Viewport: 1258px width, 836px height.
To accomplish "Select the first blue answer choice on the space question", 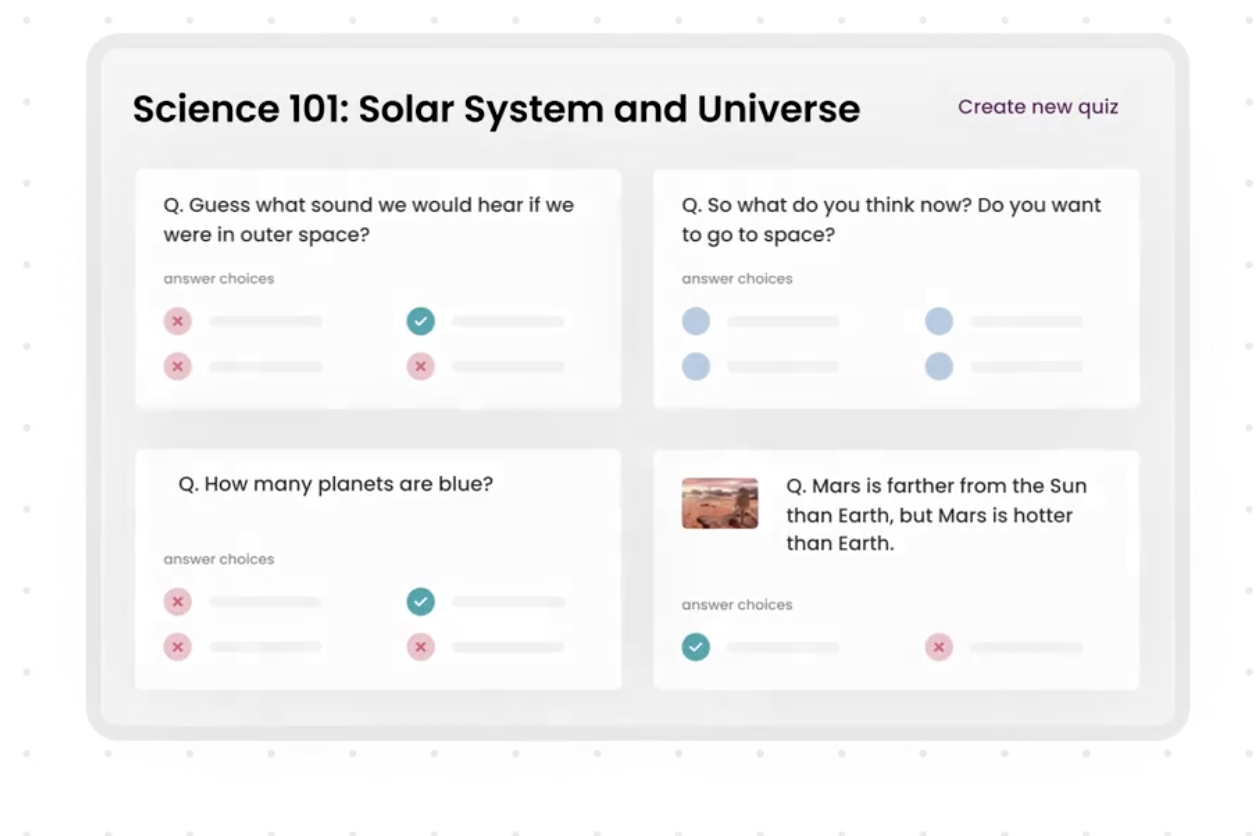I will pos(696,321).
